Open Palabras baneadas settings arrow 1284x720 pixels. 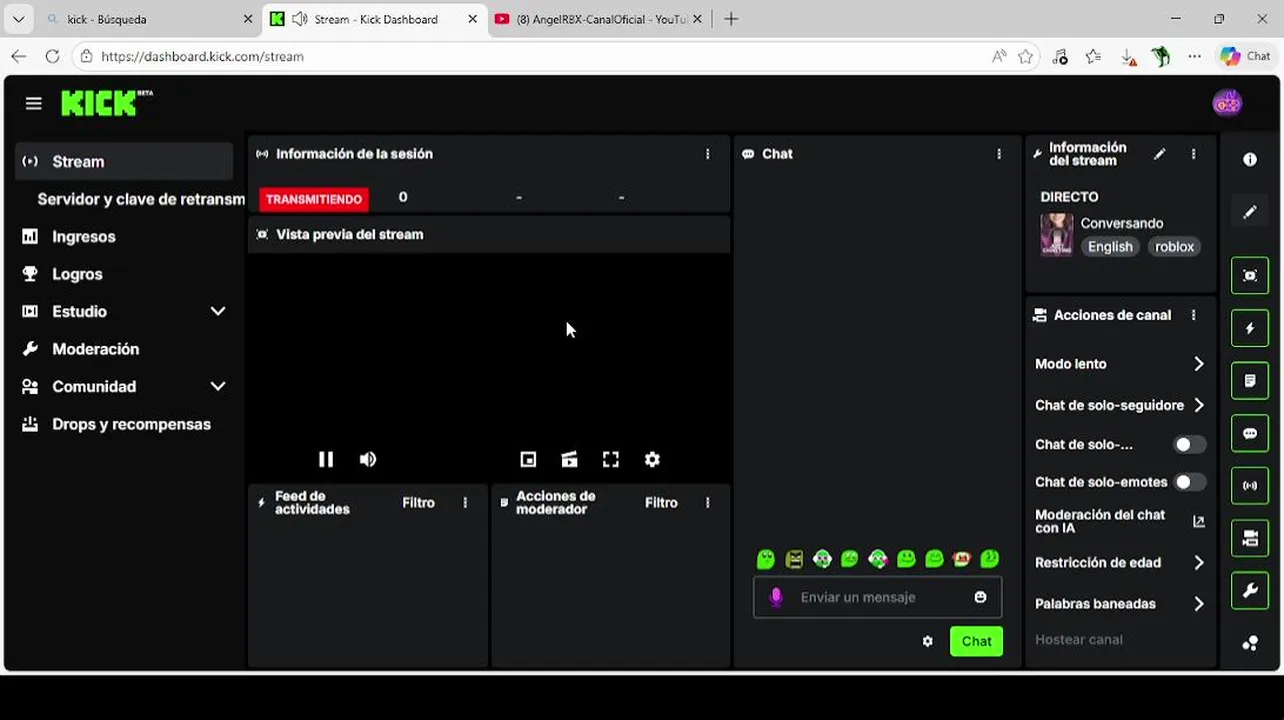point(1198,604)
